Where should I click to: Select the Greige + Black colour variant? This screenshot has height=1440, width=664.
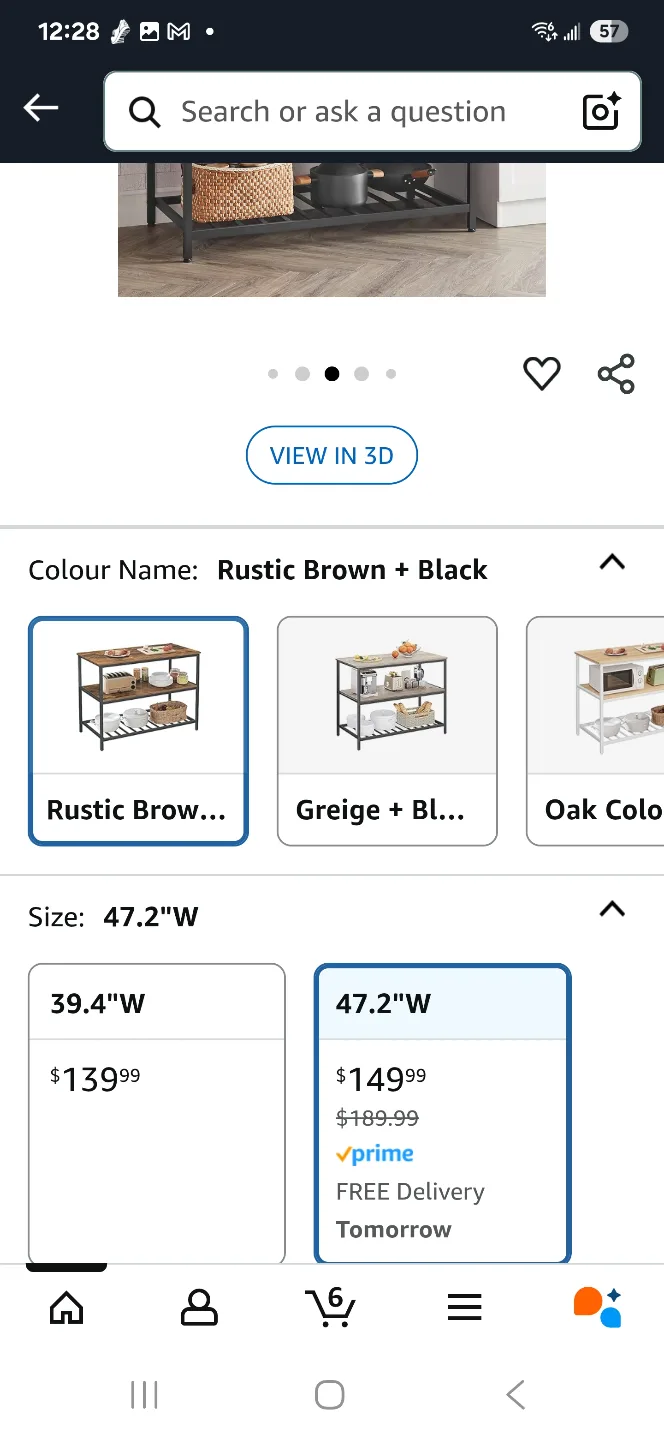point(387,731)
